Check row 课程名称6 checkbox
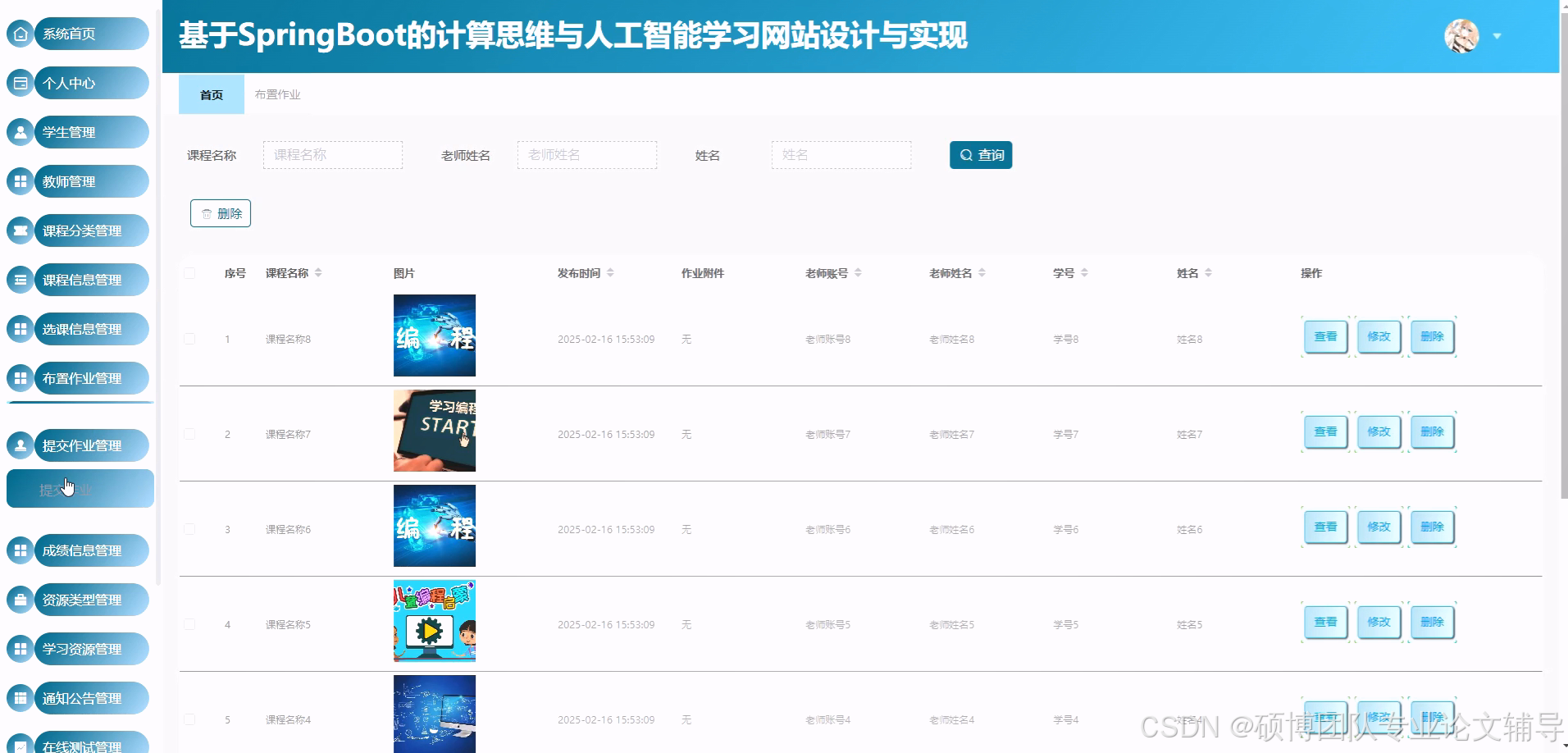 (x=189, y=529)
